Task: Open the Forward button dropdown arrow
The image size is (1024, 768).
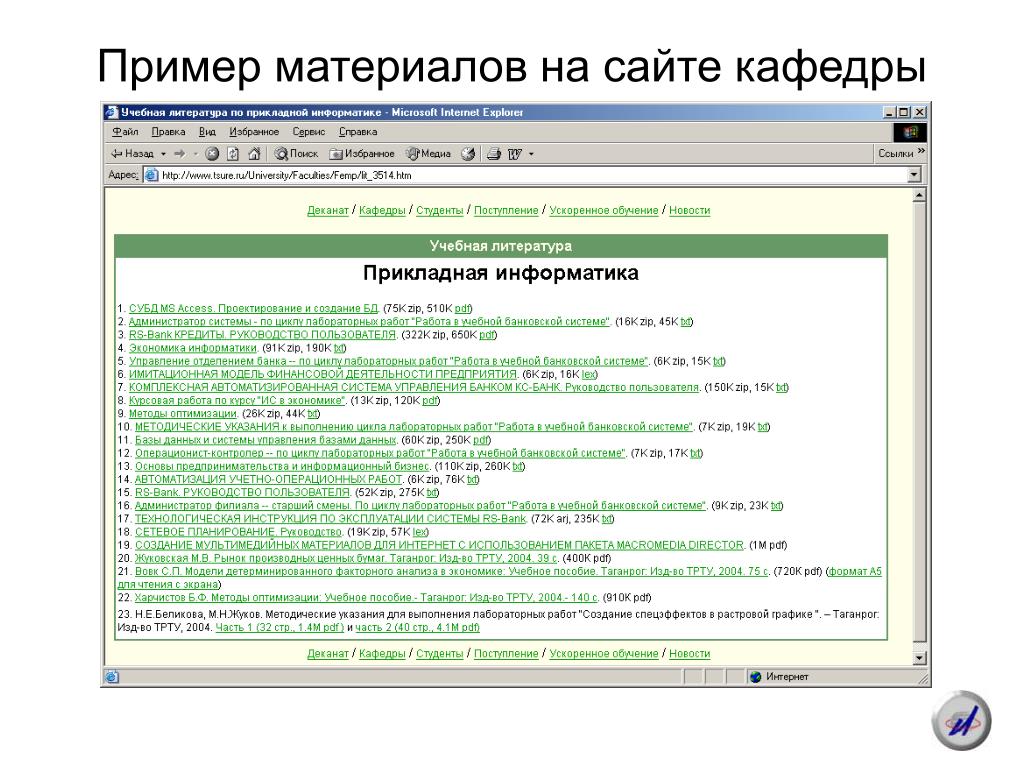Action: [x=195, y=153]
